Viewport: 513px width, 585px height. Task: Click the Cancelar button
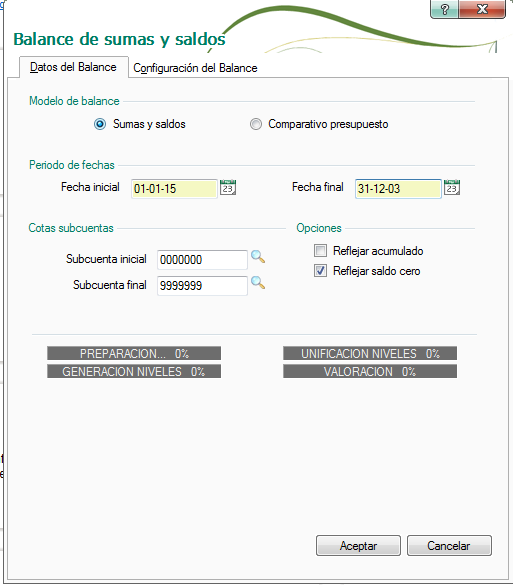click(x=449, y=546)
